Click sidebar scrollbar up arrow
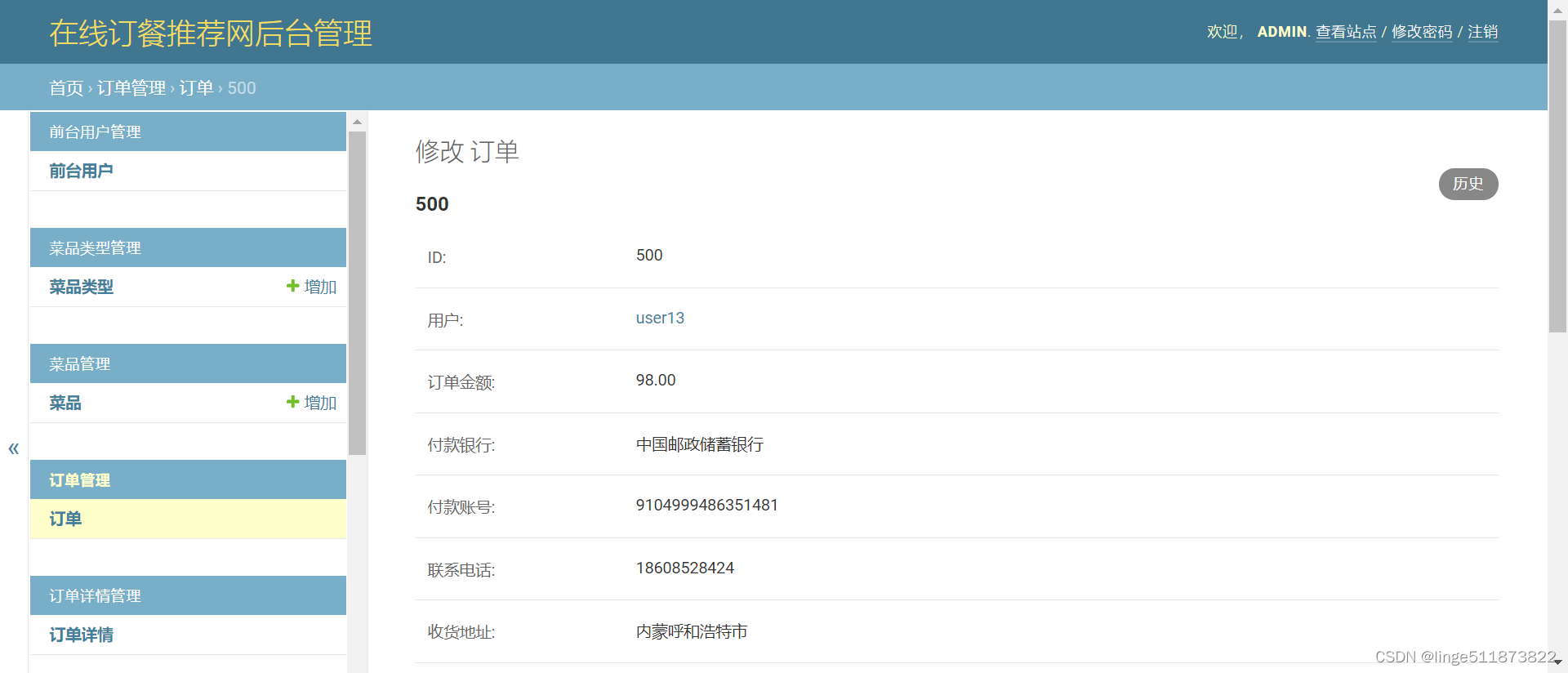This screenshot has width=1568, height=673. point(357,122)
